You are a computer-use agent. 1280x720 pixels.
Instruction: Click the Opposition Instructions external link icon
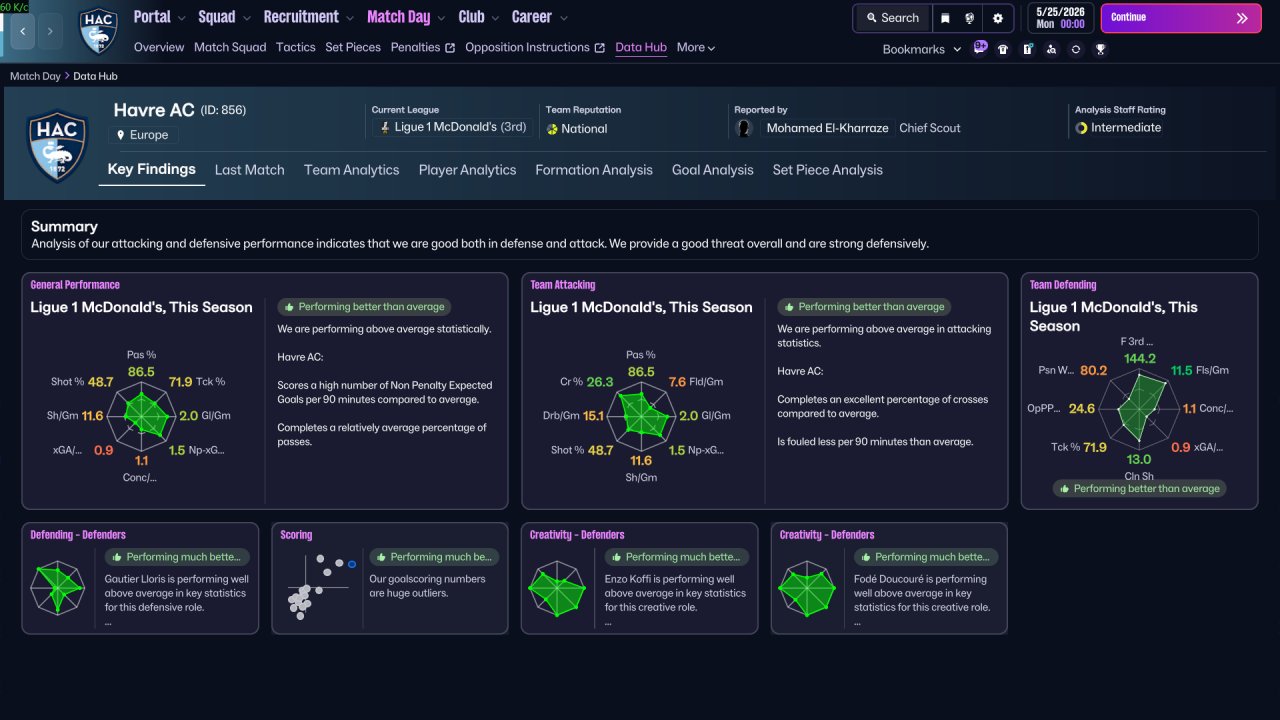tap(600, 48)
